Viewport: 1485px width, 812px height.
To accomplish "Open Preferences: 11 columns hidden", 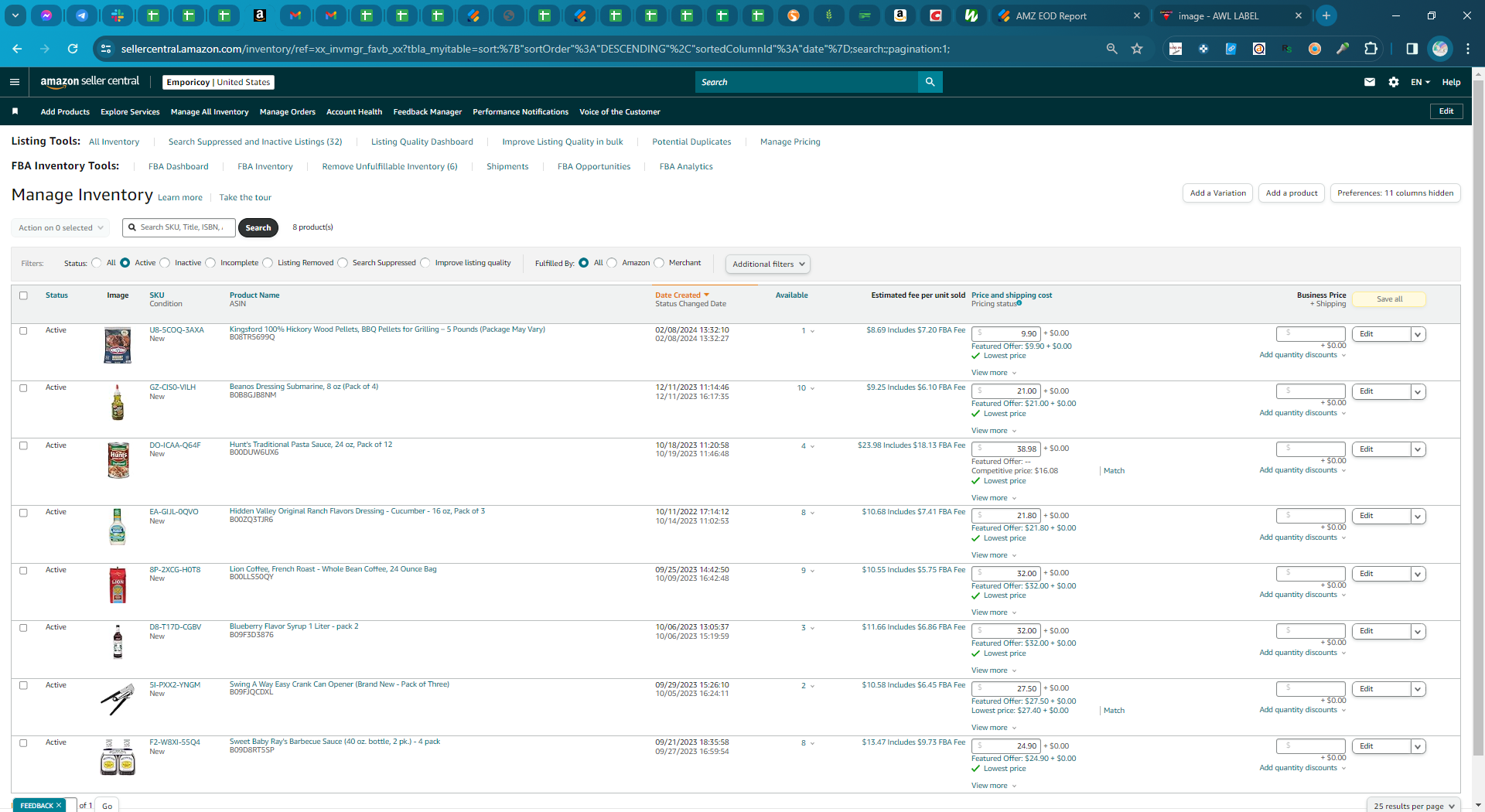I will pyautogui.click(x=1395, y=193).
